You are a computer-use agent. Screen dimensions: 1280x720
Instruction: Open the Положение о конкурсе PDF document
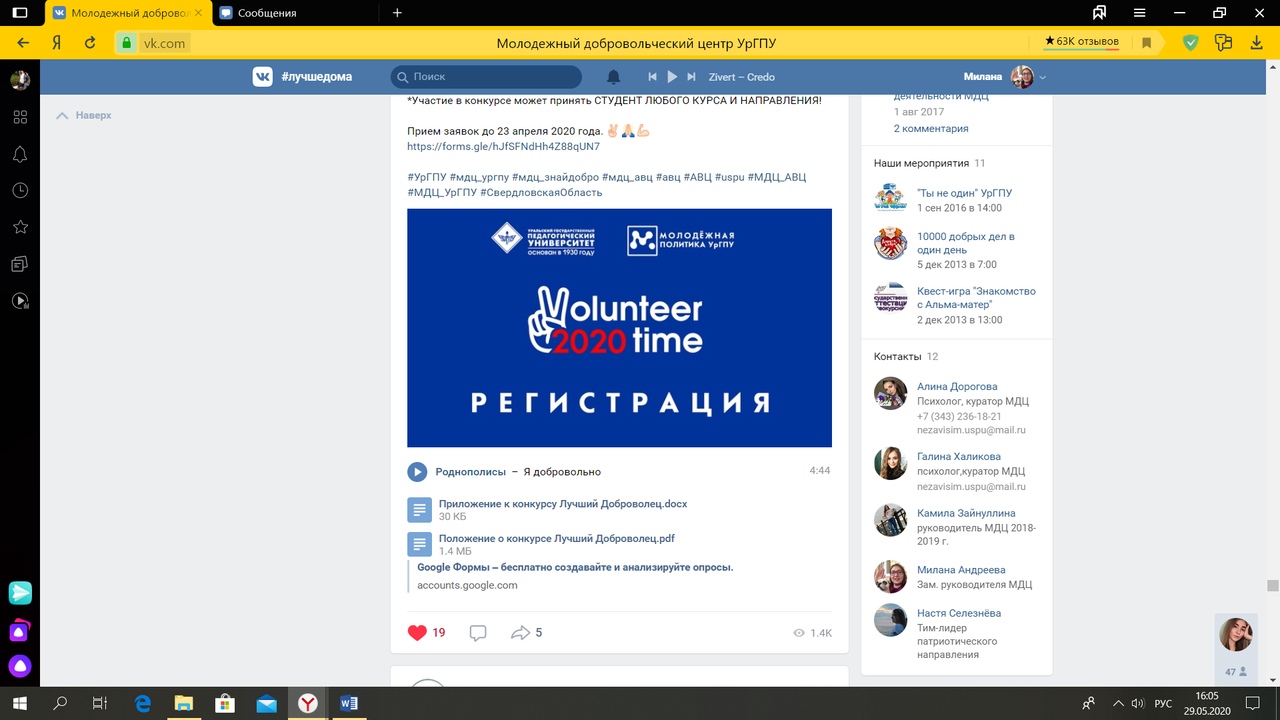point(556,538)
